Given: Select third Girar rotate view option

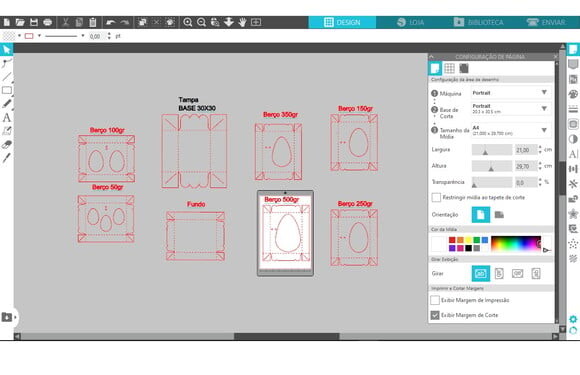Looking at the screenshot, I should pyautogui.click(x=517, y=274).
